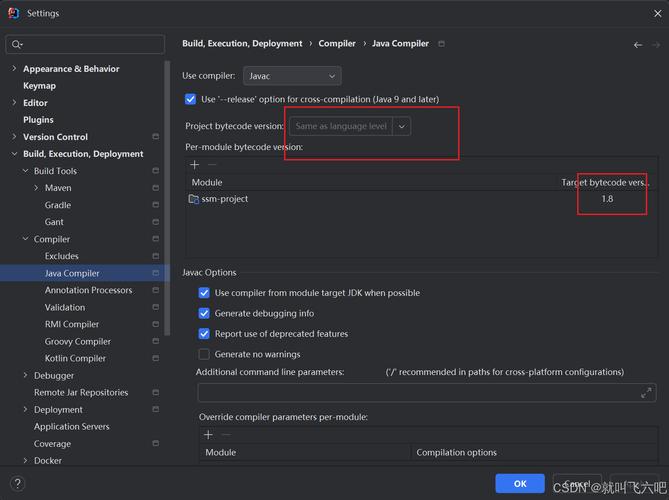The image size is (669, 500).
Task: Toggle the '--release' option for cross-compilation checkbox
Action: pyautogui.click(x=190, y=99)
